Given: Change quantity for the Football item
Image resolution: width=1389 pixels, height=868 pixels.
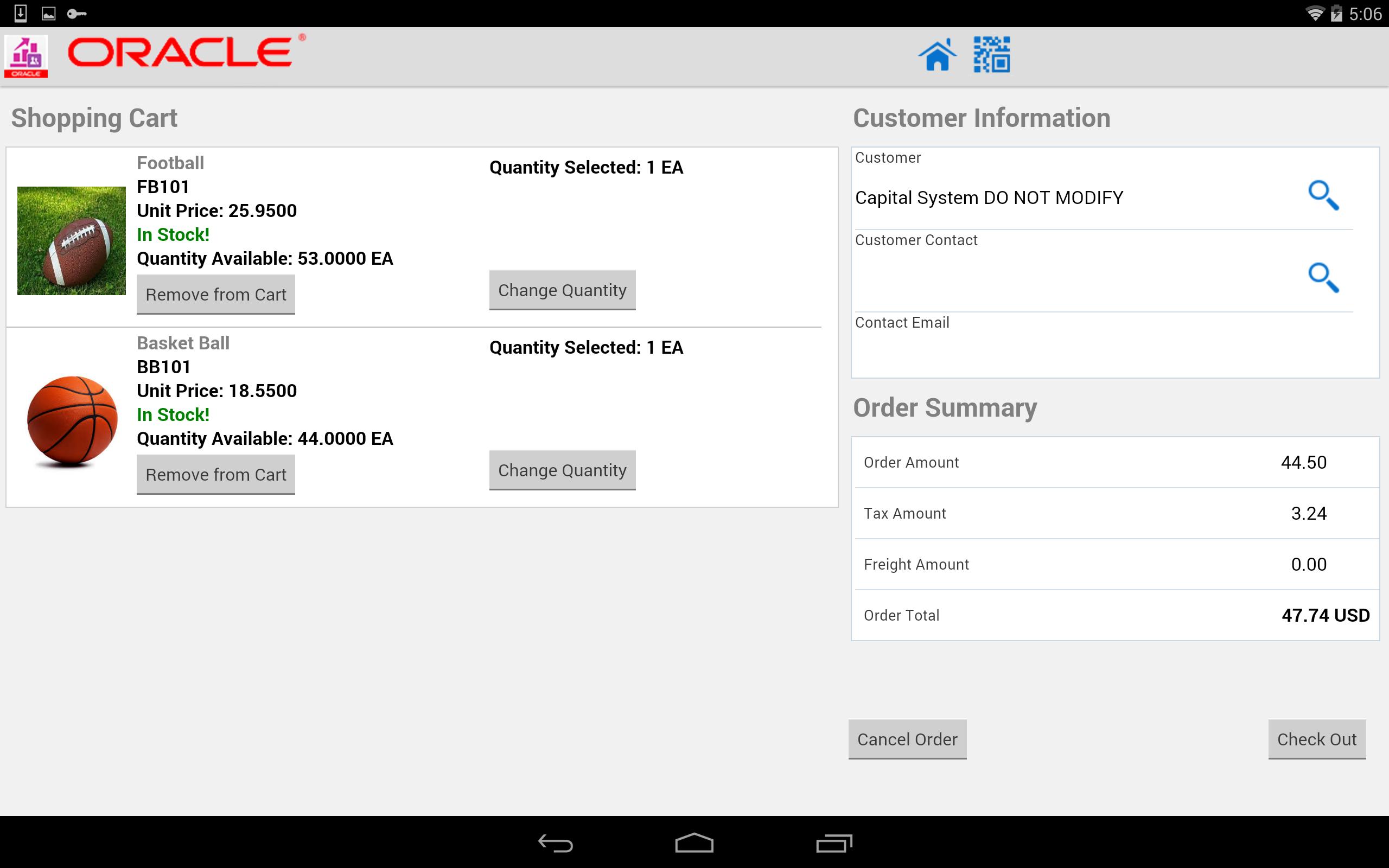Looking at the screenshot, I should (x=562, y=290).
